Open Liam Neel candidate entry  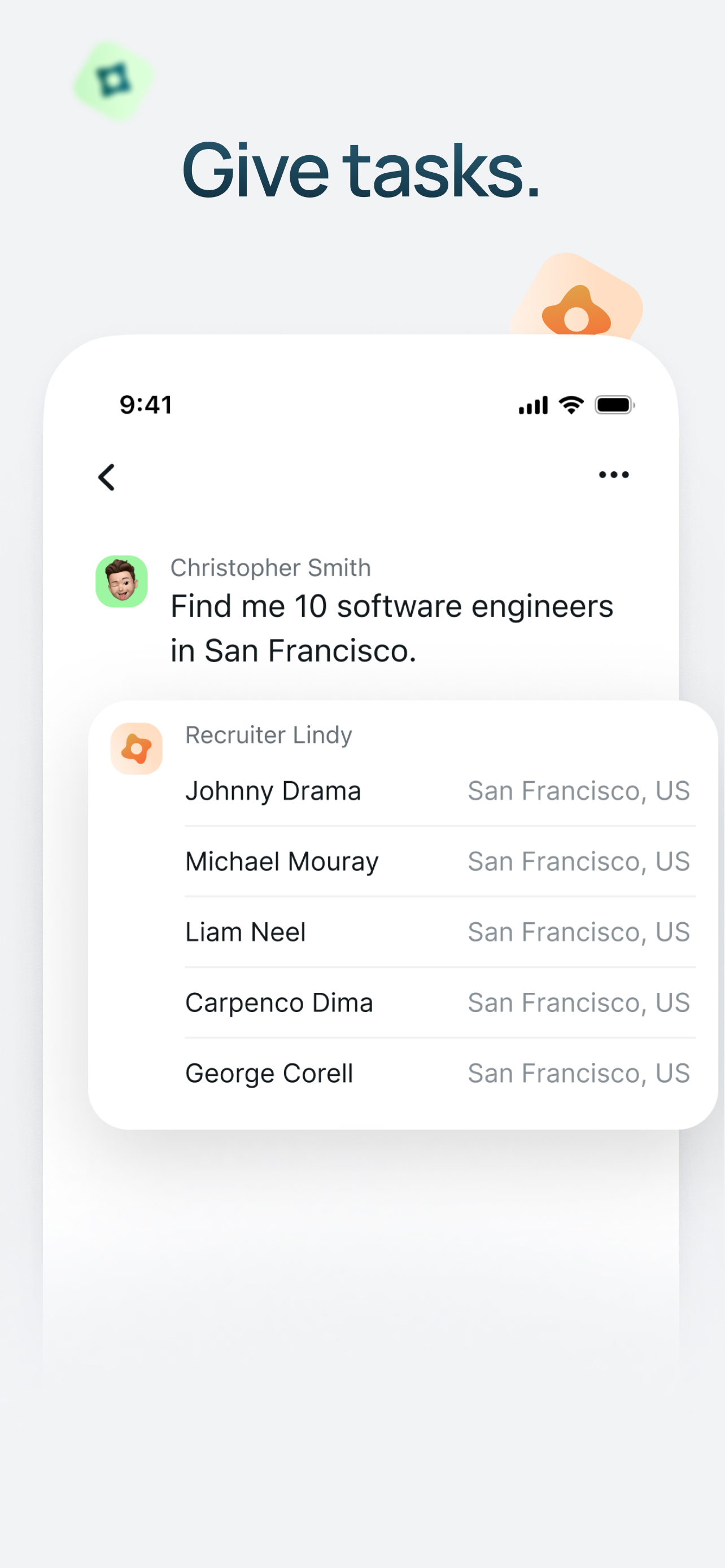[x=440, y=932]
